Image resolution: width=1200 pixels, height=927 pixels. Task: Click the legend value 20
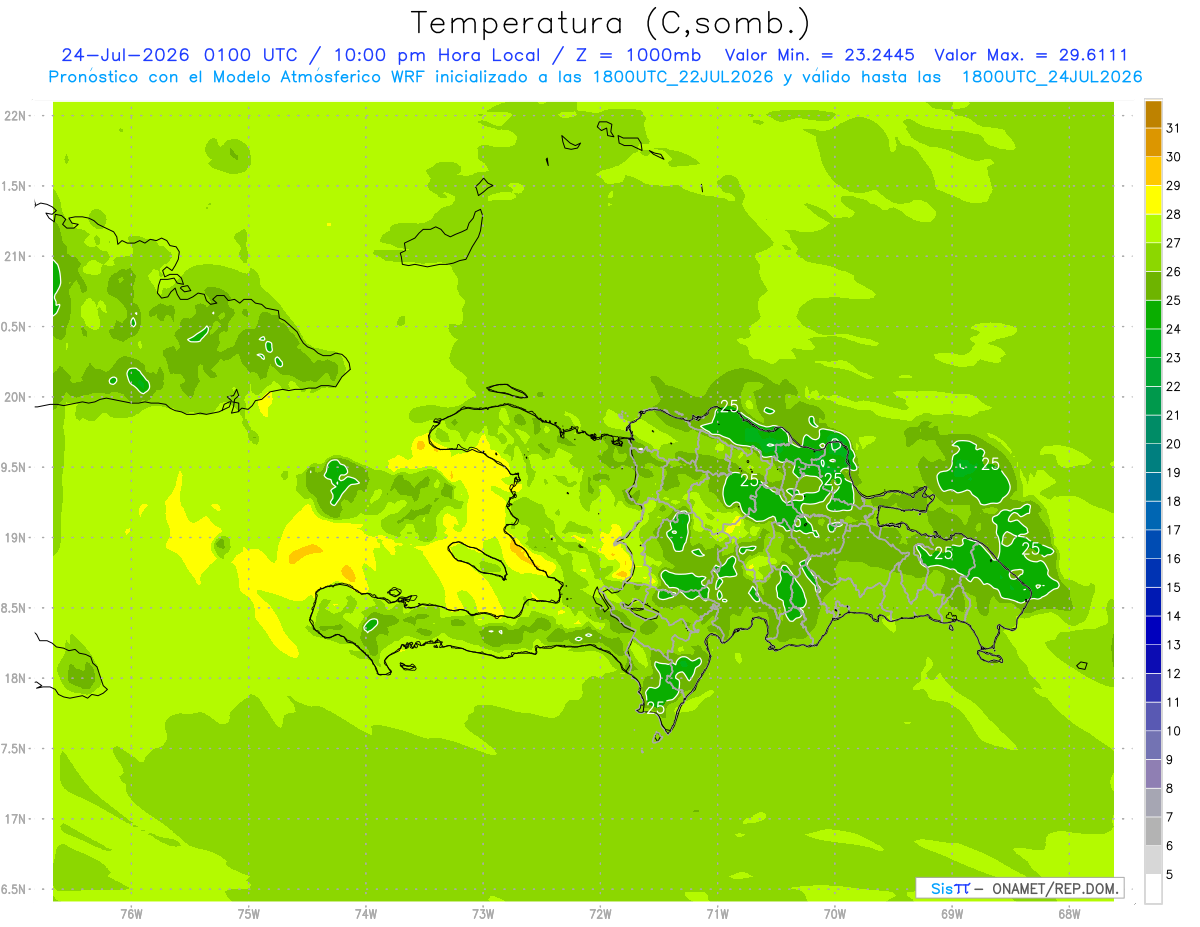1174,444
